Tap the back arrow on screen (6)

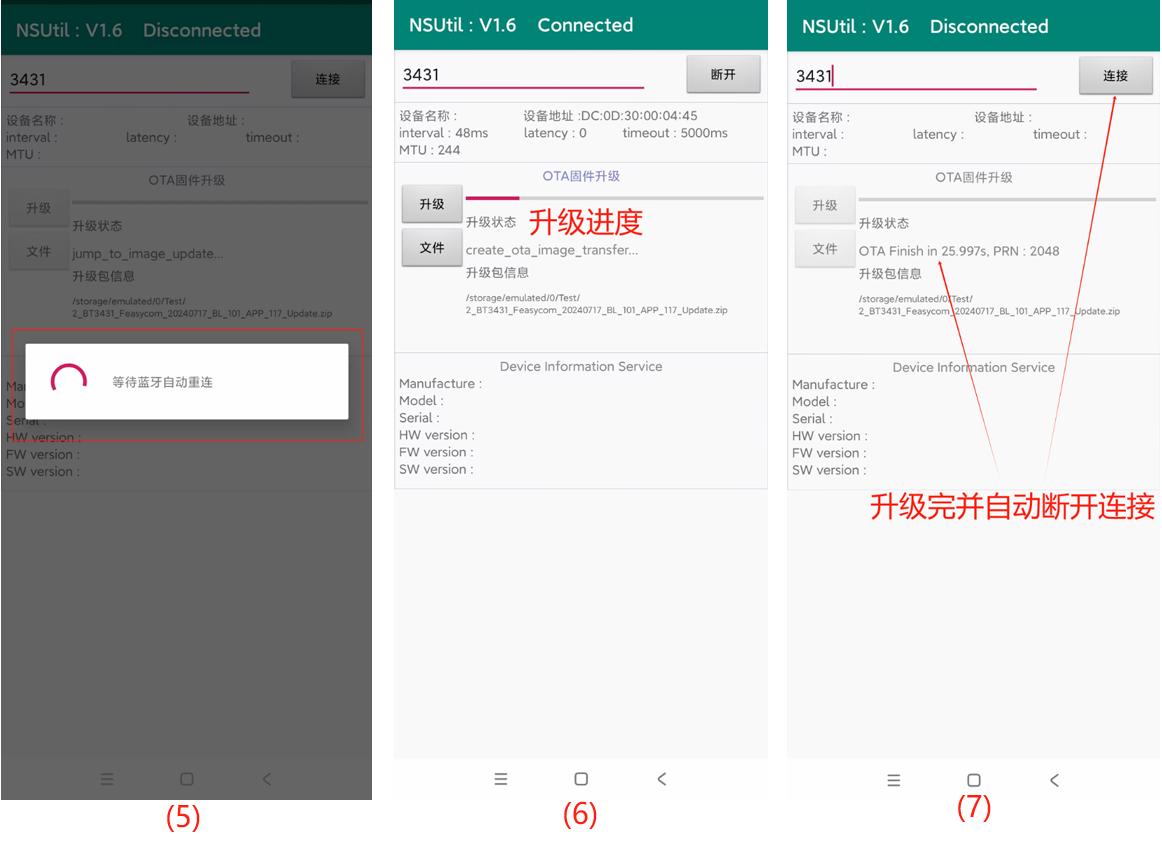click(x=661, y=779)
